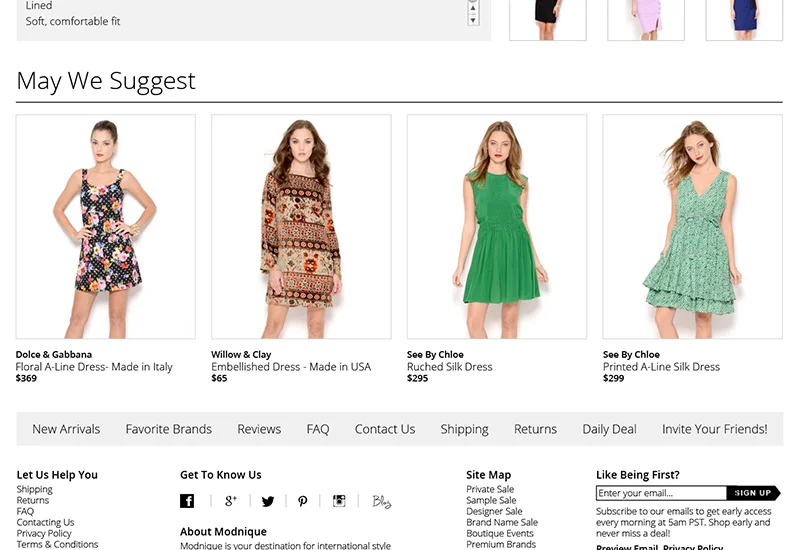Click the $65 price
Screen dimensions: 800x550
coord(219,379)
